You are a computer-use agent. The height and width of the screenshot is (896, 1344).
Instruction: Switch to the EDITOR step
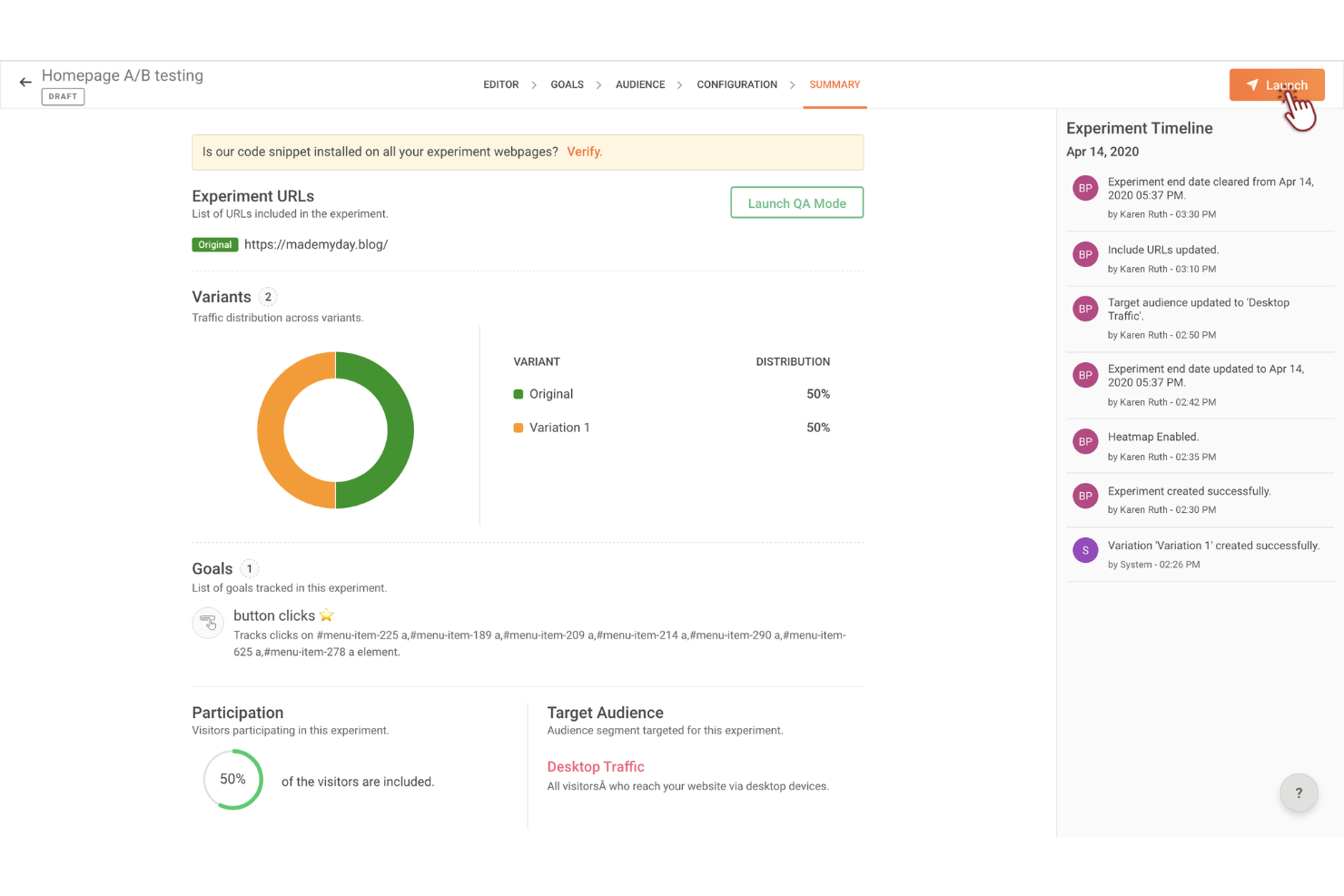coord(500,84)
